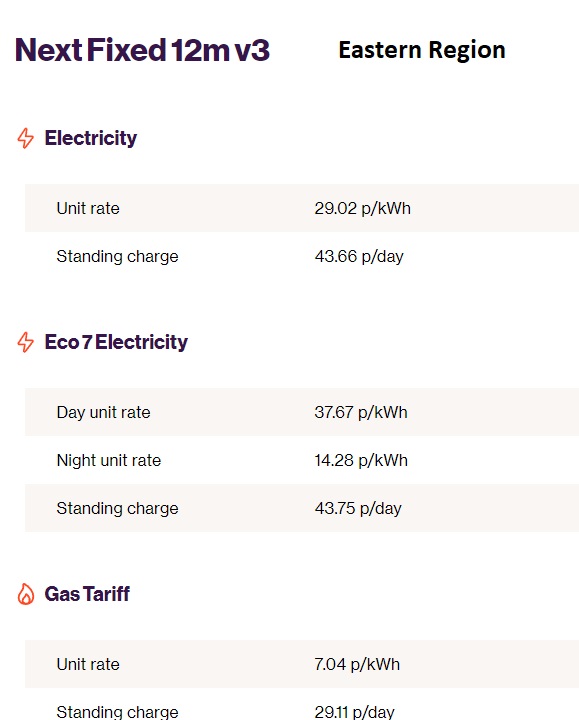Click the Electricity lightning bolt icon

click(x=26, y=138)
